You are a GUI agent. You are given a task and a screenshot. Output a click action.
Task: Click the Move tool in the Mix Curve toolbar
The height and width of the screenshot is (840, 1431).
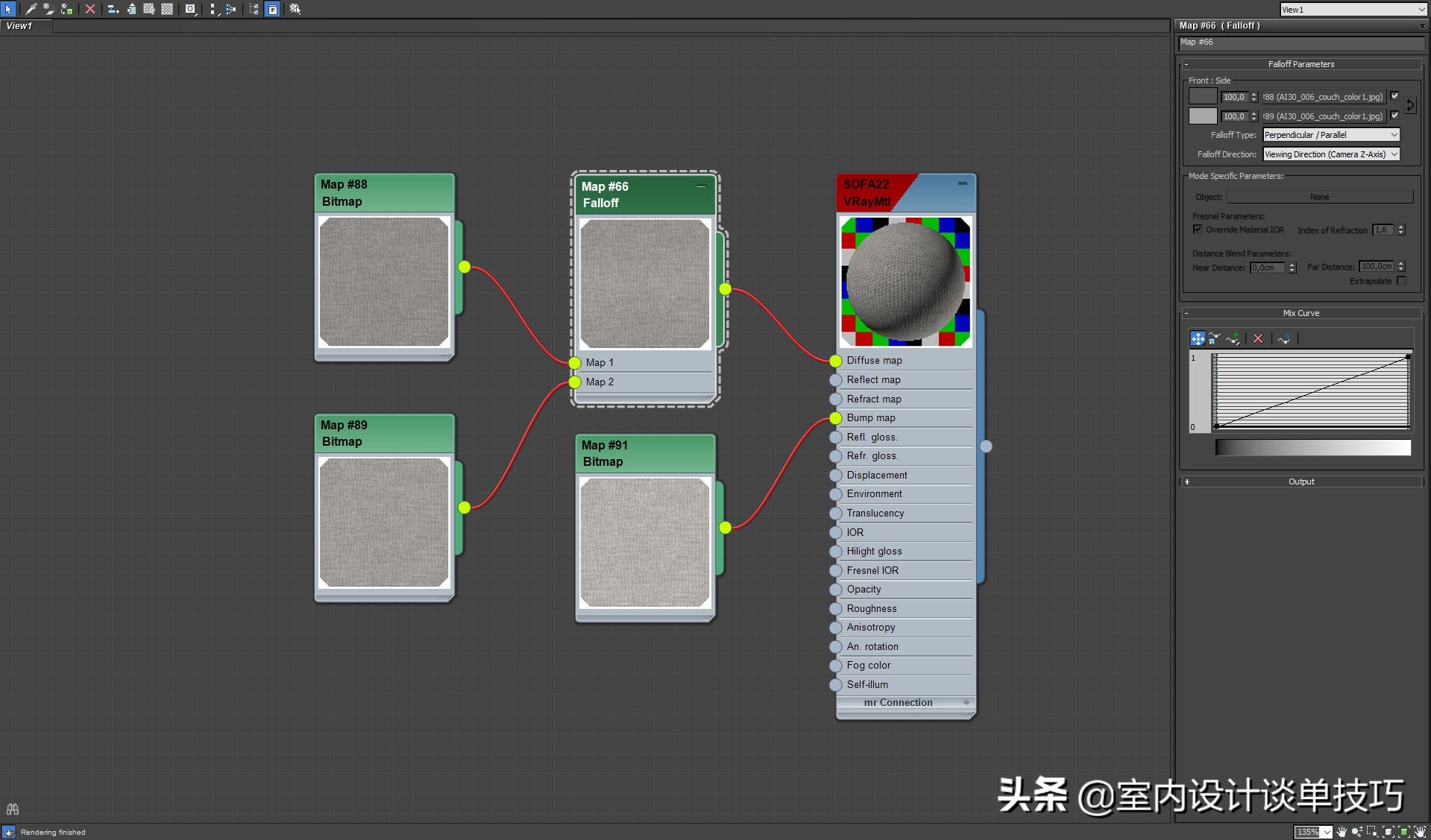coord(1197,338)
